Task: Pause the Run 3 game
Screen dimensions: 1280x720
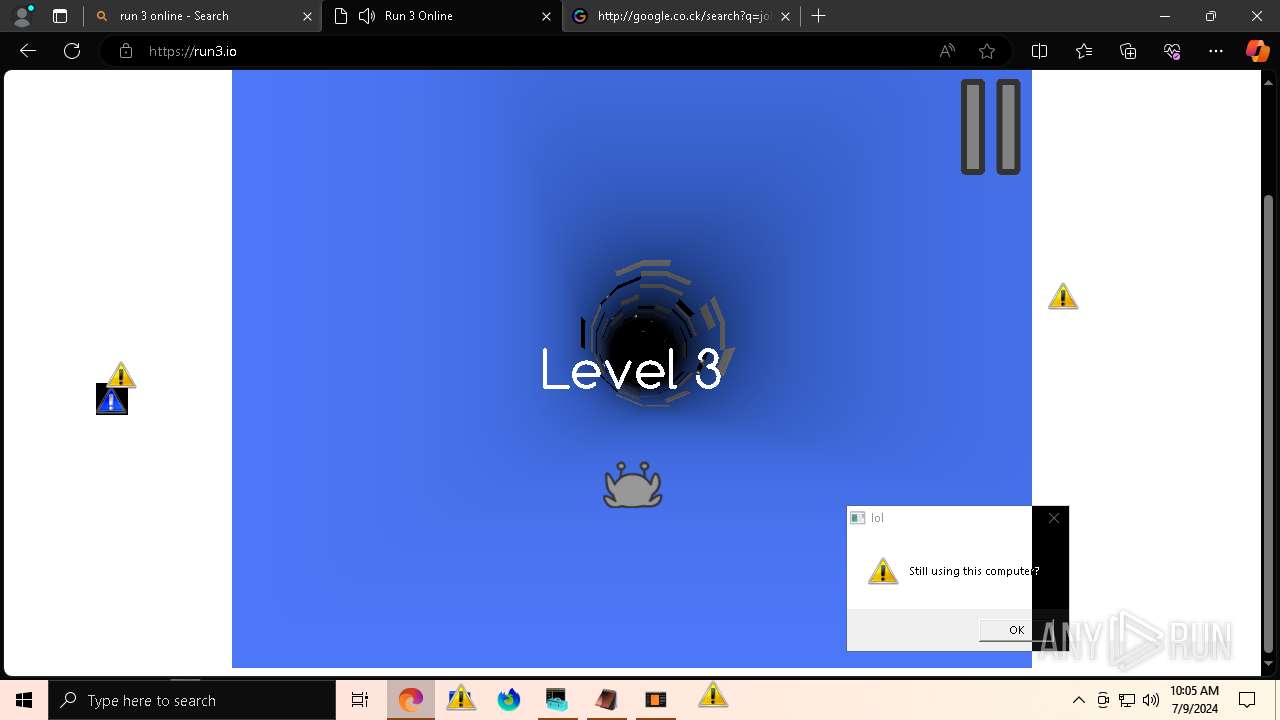Action: [991, 127]
